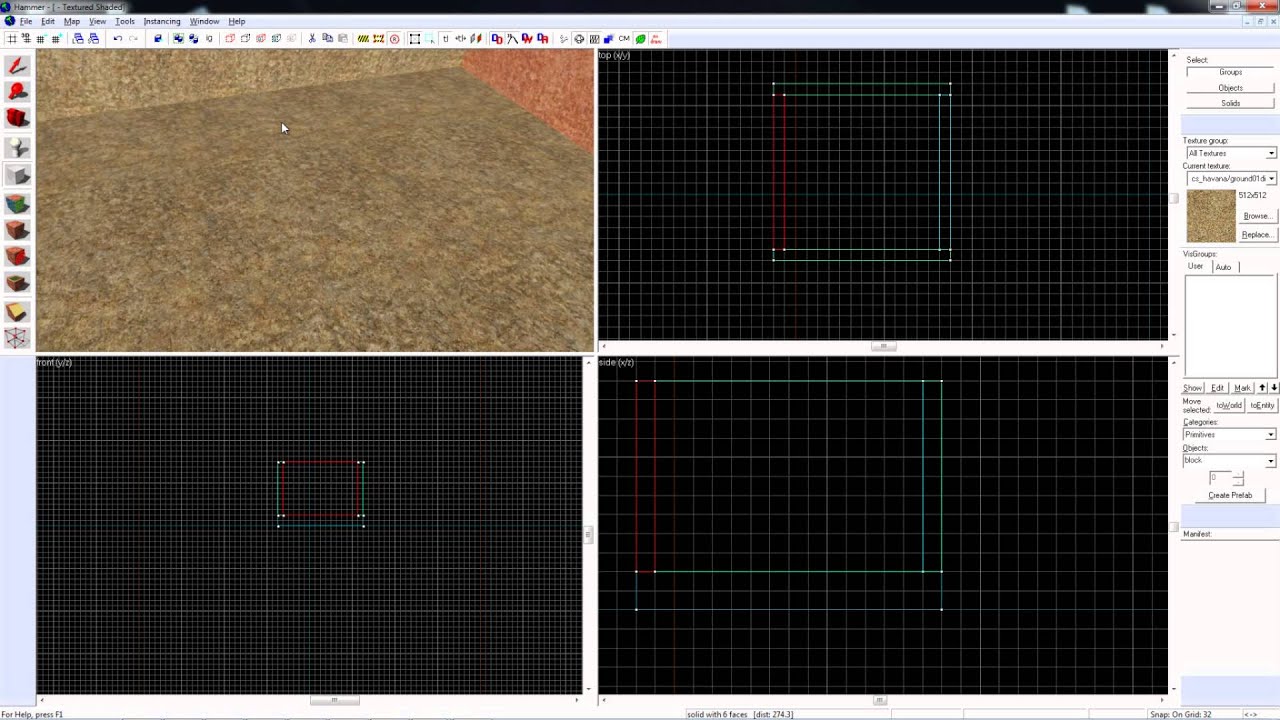Click the Create Prefab button
1280x720 pixels.
1230,495
